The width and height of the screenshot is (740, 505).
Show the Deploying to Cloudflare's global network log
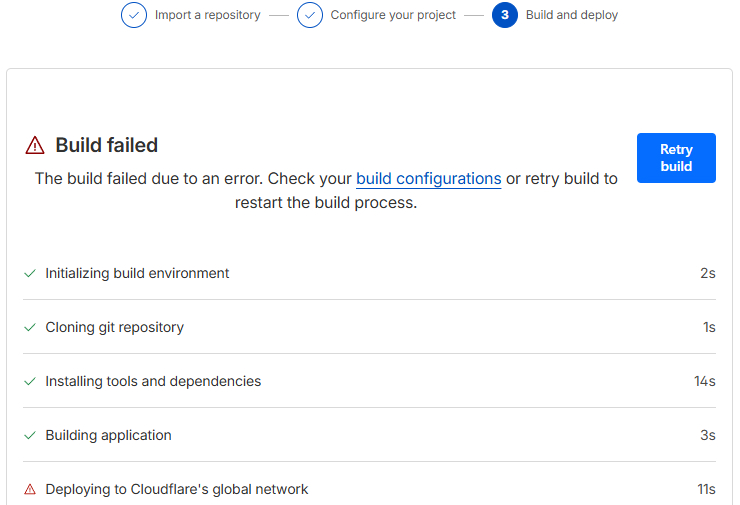[x=176, y=489]
